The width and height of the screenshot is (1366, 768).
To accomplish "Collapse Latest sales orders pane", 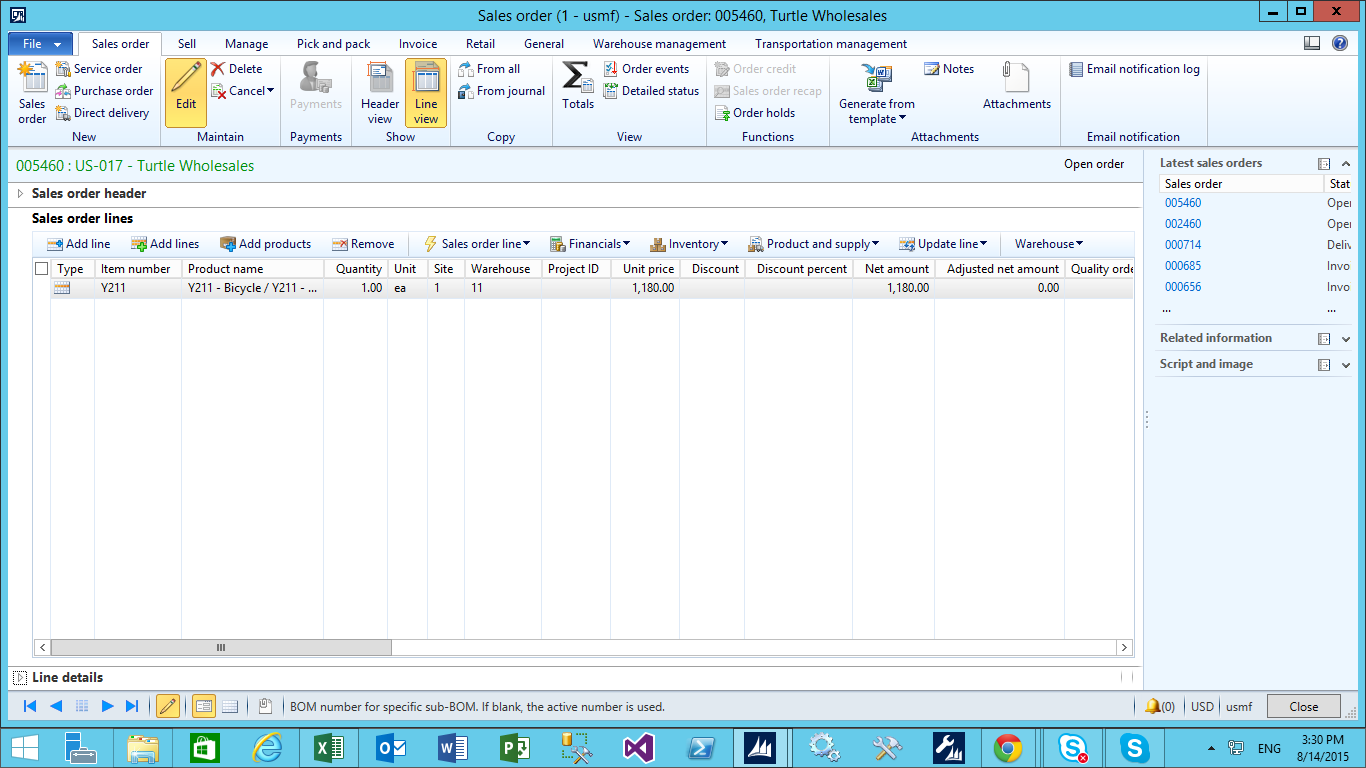I will point(1346,164).
